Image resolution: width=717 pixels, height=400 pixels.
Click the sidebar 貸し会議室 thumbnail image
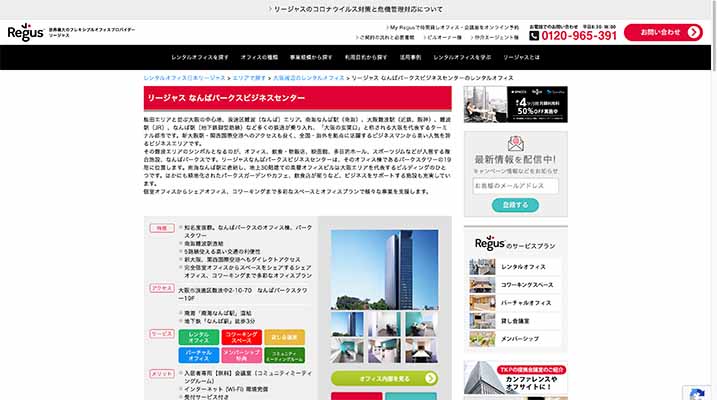pyautogui.click(x=482, y=321)
